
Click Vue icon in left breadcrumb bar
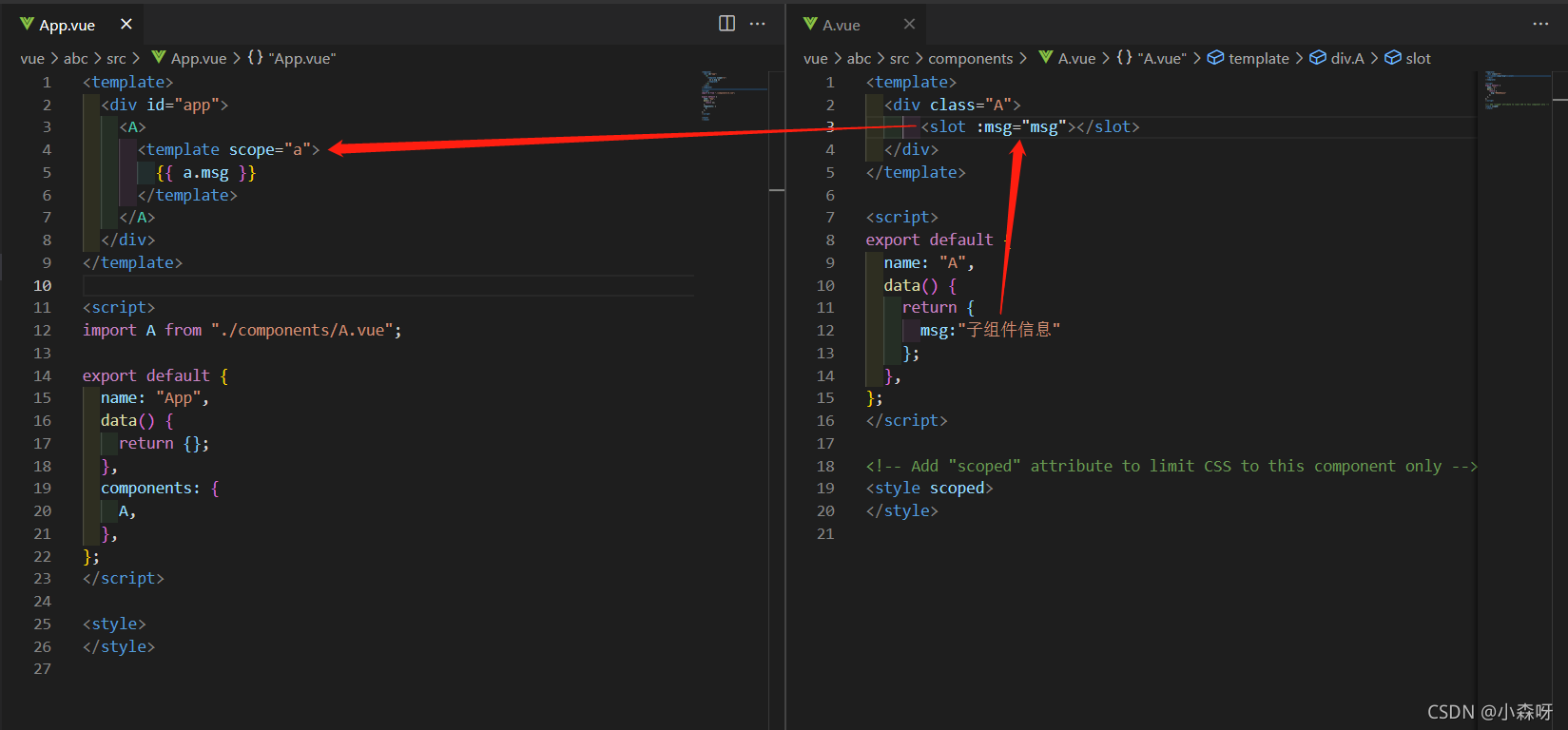pos(159,58)
